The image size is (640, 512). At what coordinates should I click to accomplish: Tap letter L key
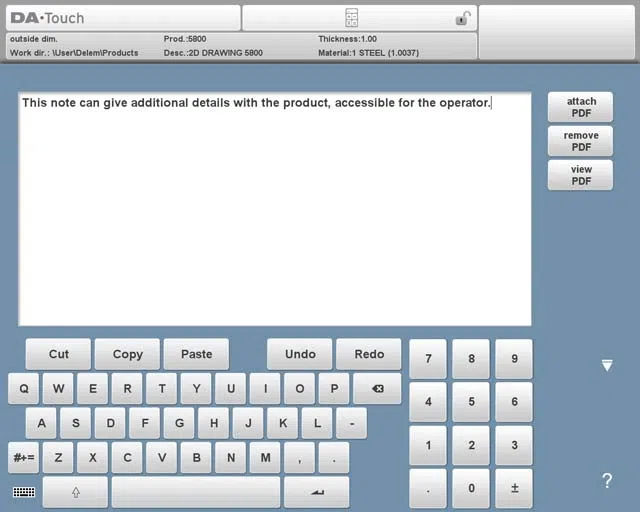pyautogui.click(x=317, y=423)
